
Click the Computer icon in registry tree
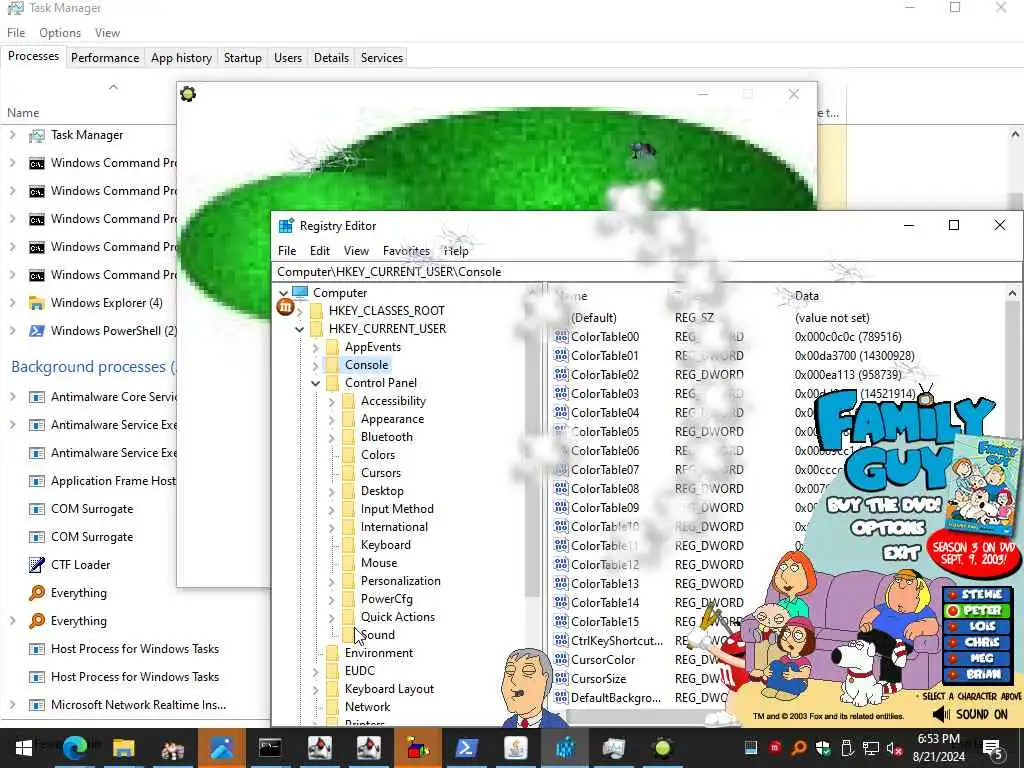(300, 292)
